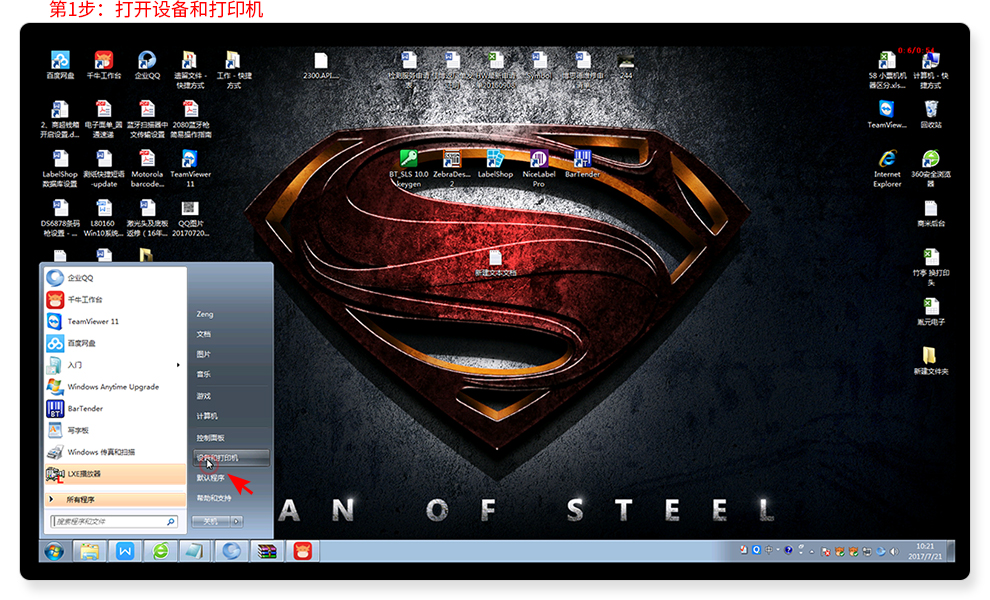The image size is (990, 600).
Task: Select the 回收站 recycle bin icon
Action: click(931, 114)
